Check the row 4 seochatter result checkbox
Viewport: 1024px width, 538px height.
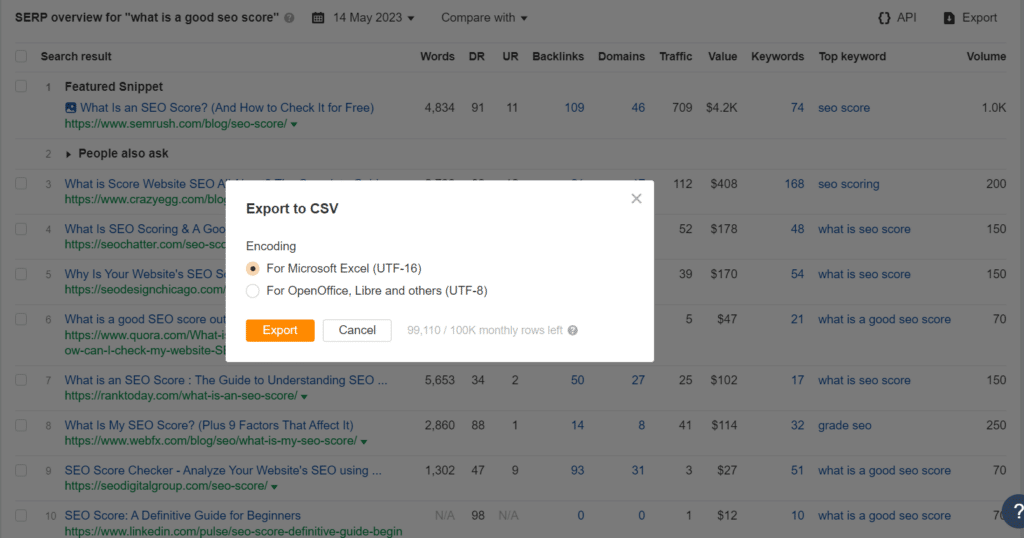(x=22, y=229)
